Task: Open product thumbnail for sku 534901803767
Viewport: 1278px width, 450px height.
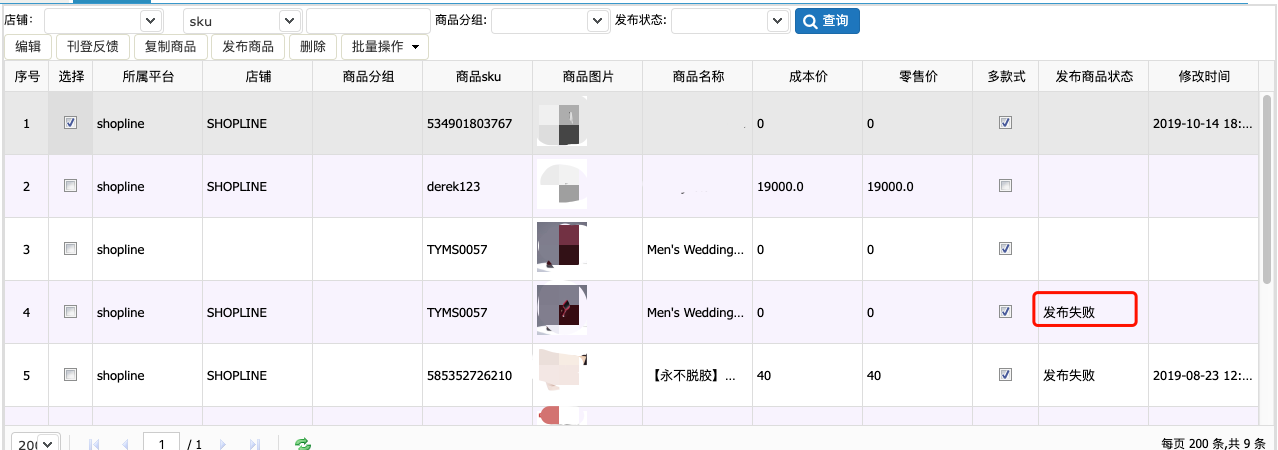Action: (x=559, y=123)
